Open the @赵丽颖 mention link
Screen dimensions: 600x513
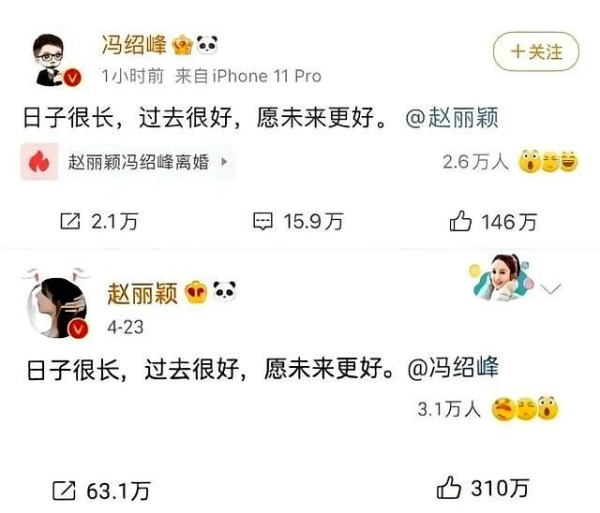(x=452, y=117)
